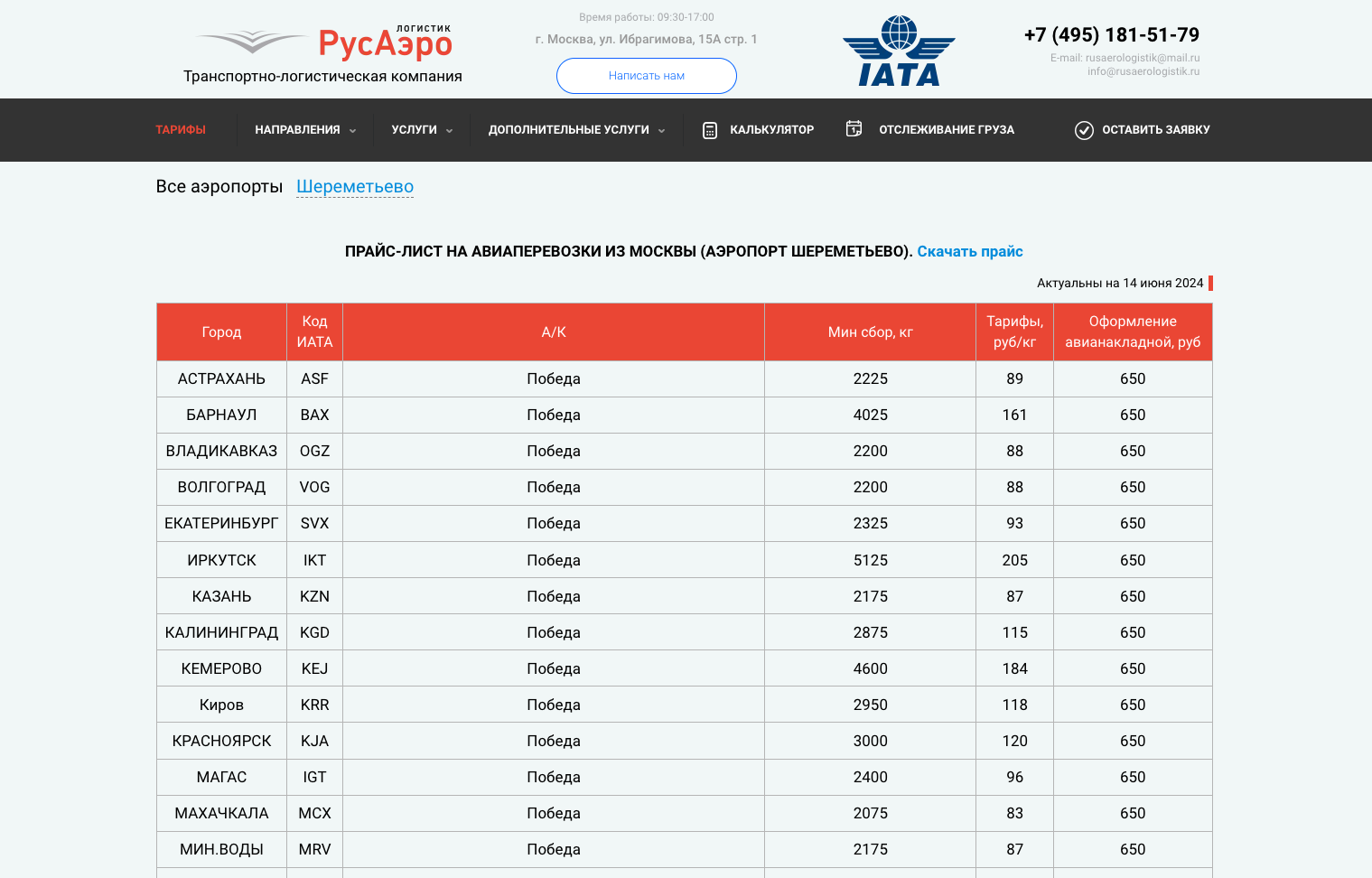Image resolution: width=1372 pixels, height=878 pixels.
Task: Expand the Направления dropdown arrow
Action: [x=352, y=131]
